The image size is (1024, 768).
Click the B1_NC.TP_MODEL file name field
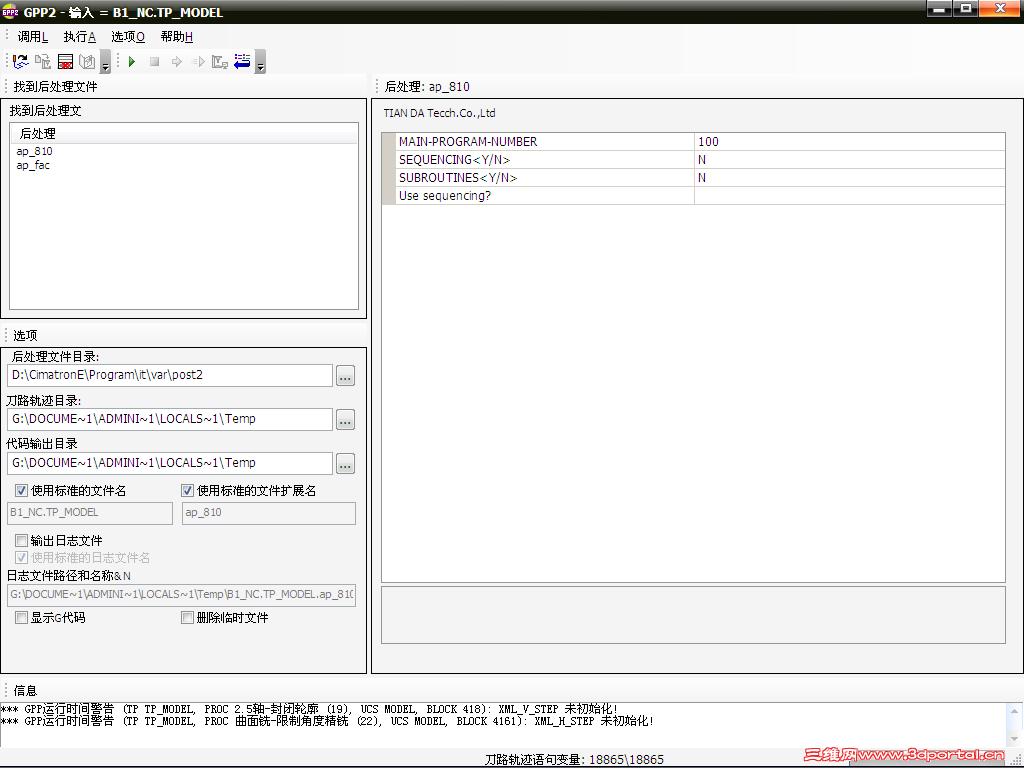point(90,513)
